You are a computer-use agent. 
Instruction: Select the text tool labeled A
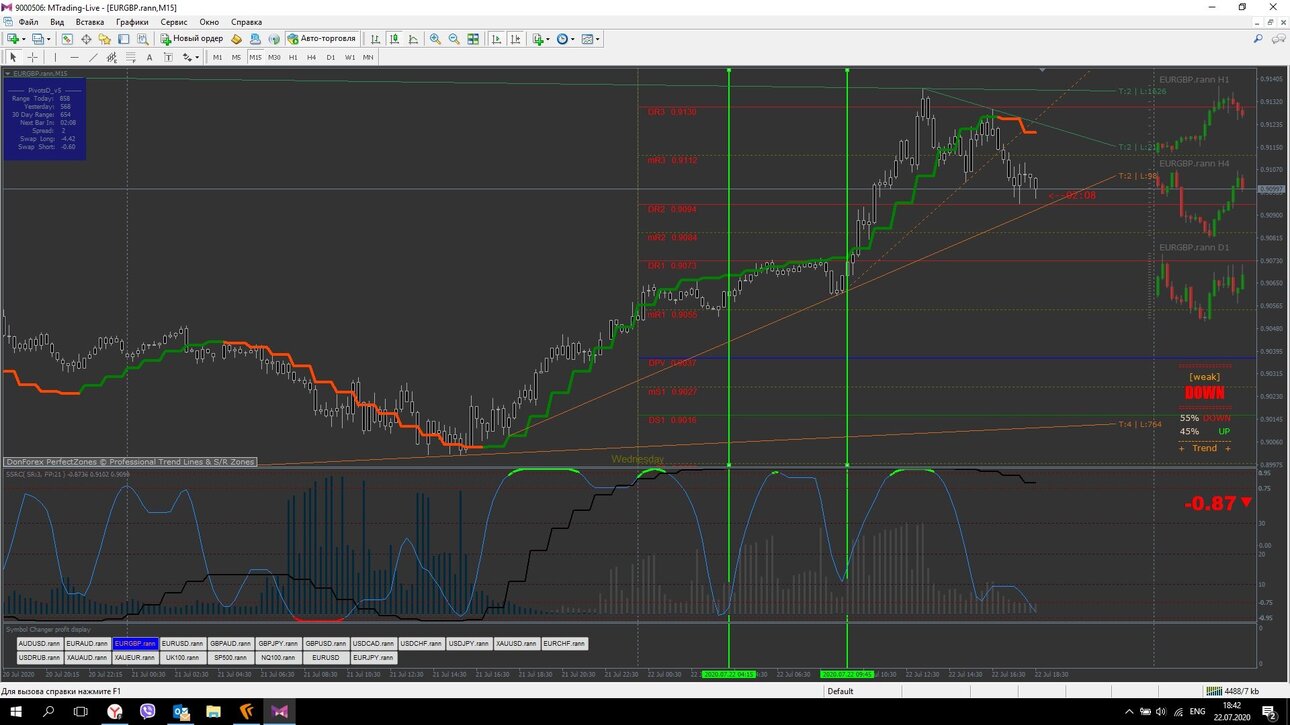(149, 57)
